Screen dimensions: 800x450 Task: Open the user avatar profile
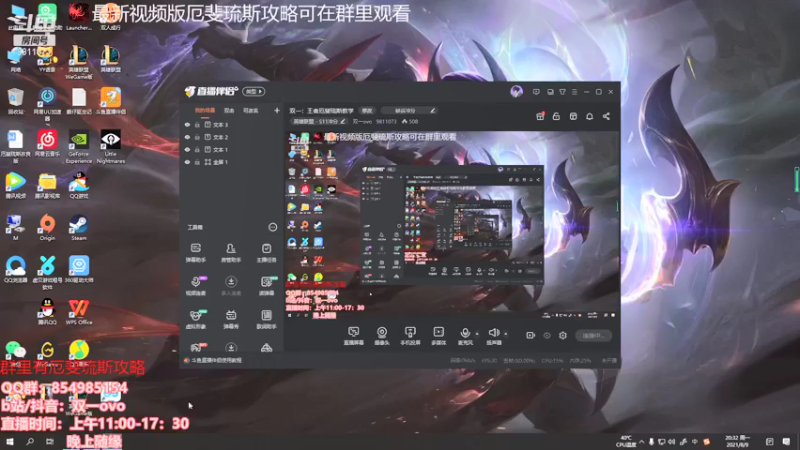click(516, 92)
